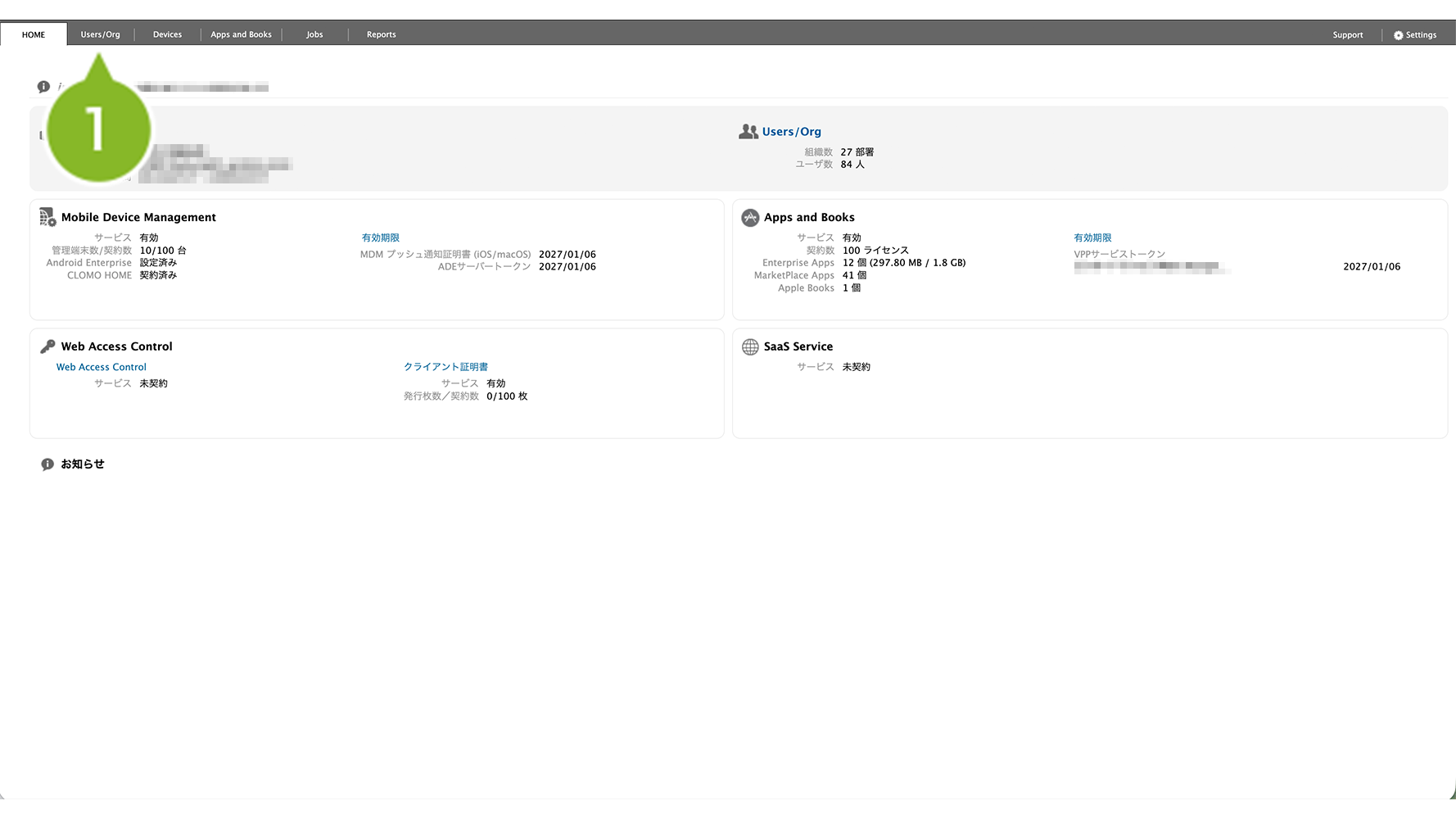Open the blue Web Access Control link
This screenshot has height=819, width=1456.
click(101, 367)
